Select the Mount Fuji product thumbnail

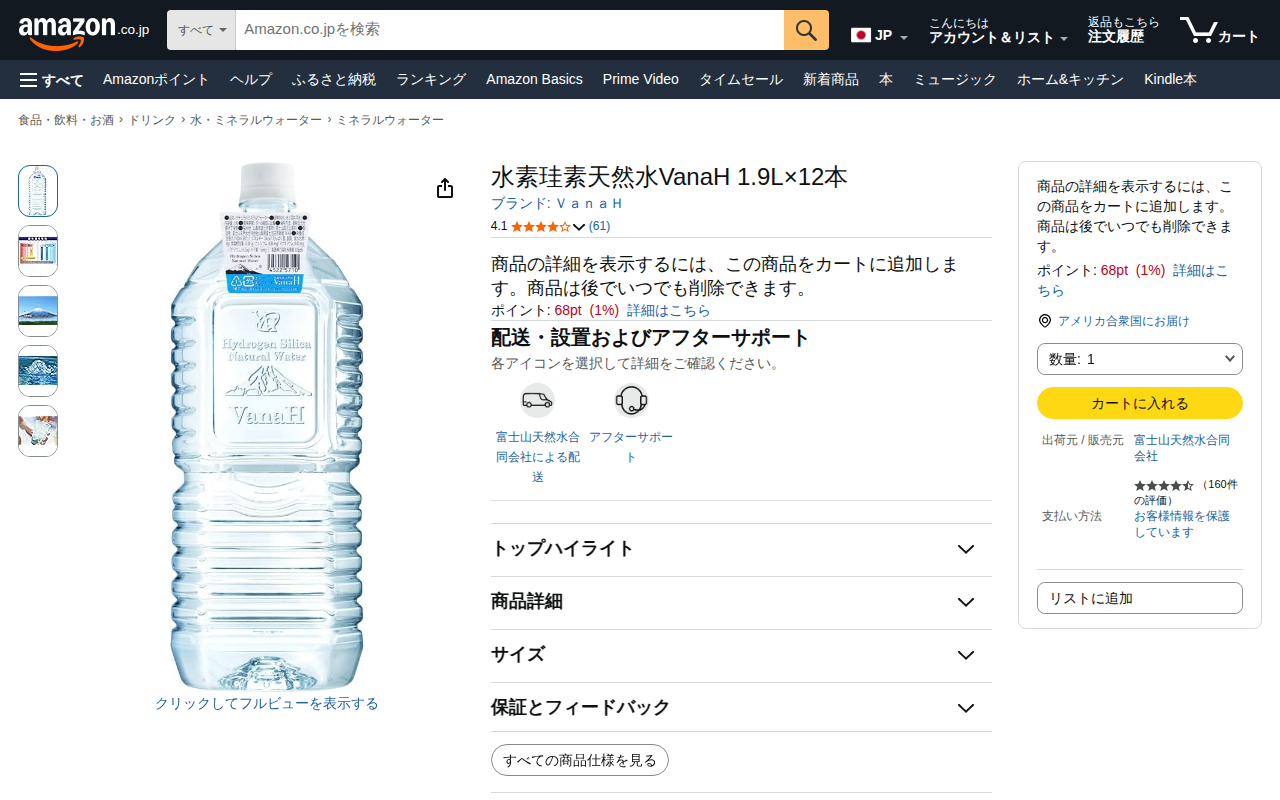point(38,311)
